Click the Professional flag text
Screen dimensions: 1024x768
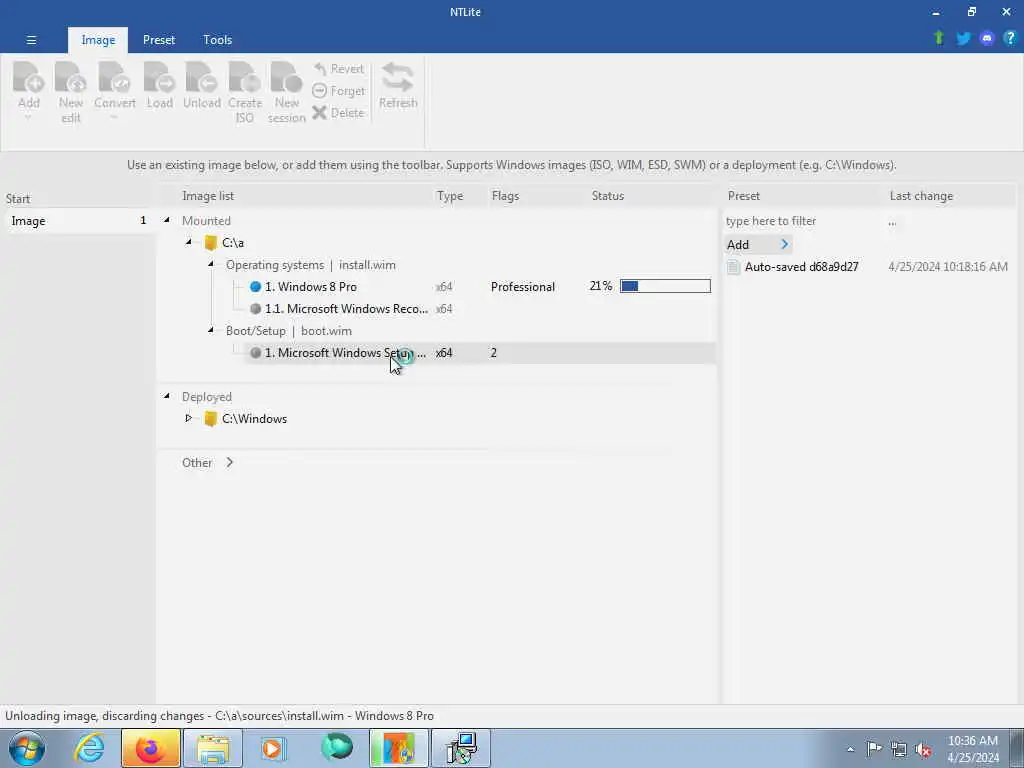pos(522,287)
